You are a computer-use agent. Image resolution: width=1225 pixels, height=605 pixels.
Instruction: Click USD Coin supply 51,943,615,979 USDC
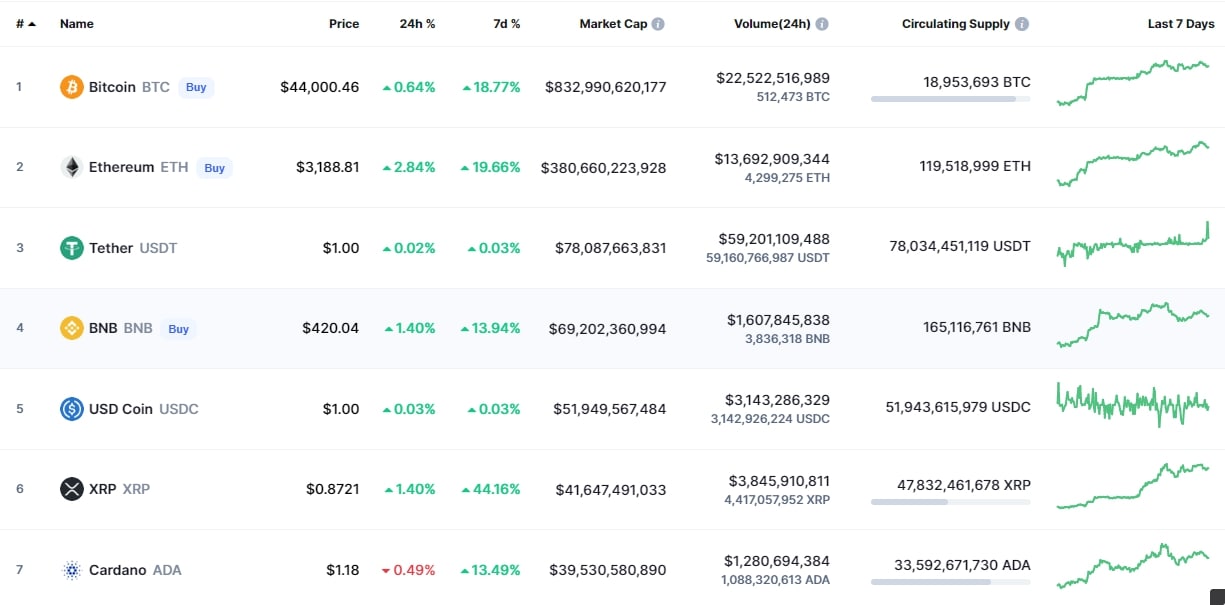coord(958,407)
